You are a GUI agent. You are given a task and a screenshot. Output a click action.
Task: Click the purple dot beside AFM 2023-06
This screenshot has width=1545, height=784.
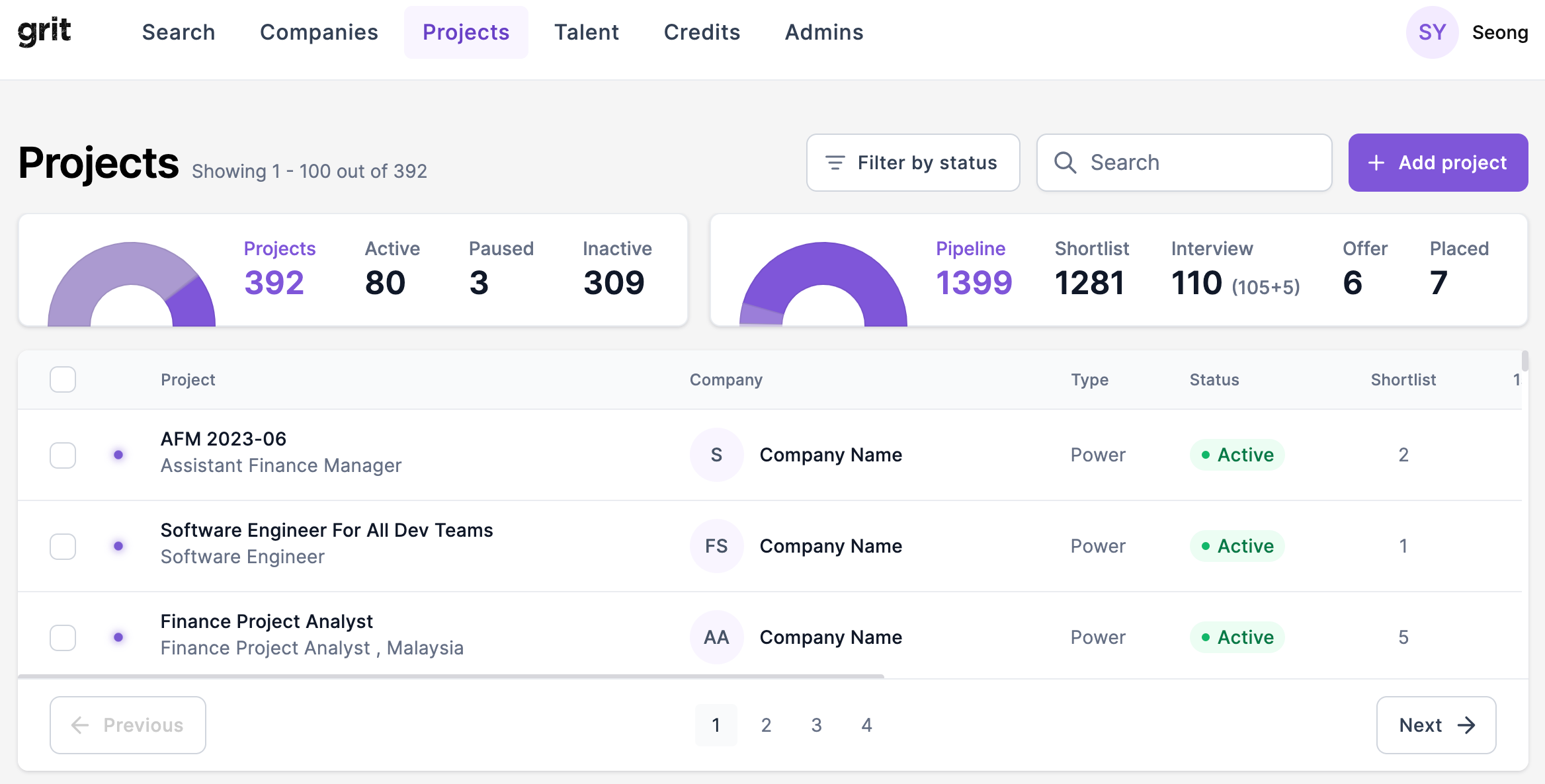point(118,455)
